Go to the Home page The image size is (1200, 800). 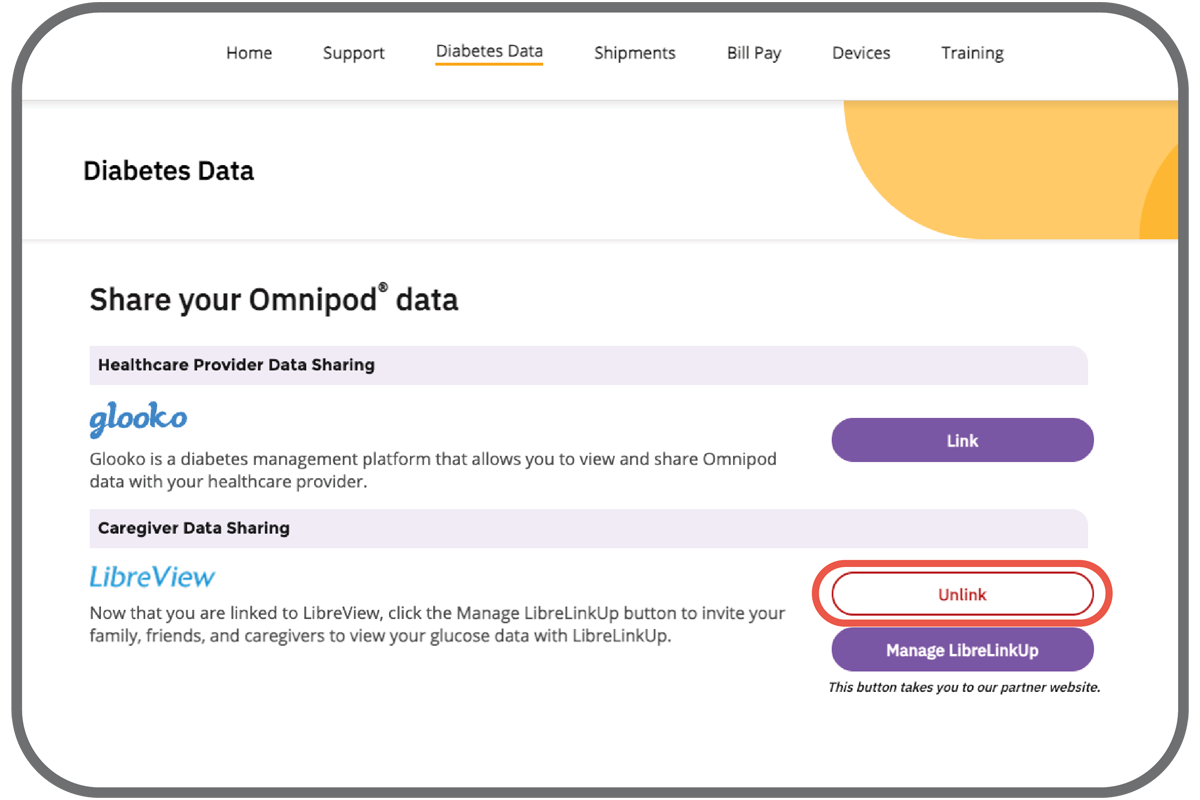click(x=249, y=53)
